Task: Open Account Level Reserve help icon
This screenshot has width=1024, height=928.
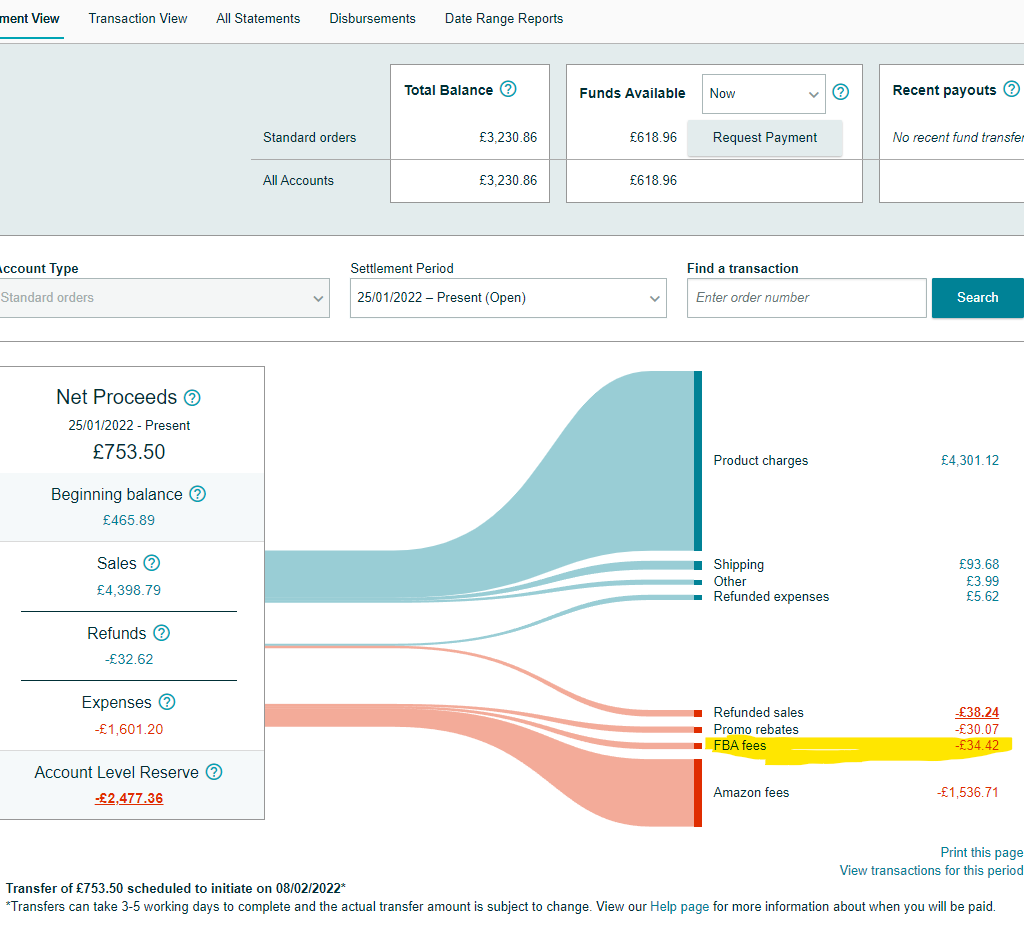Action: pyautogui.click(x=214, y=772)
